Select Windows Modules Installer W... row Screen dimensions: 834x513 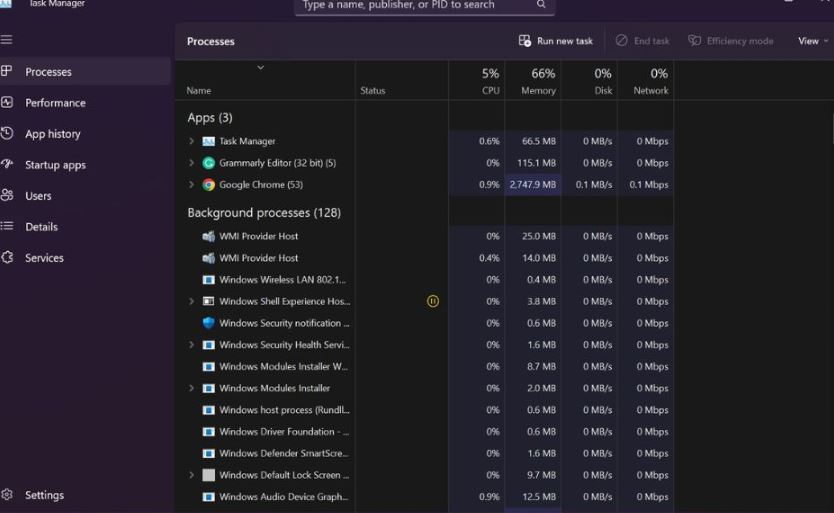coord(424,367)
